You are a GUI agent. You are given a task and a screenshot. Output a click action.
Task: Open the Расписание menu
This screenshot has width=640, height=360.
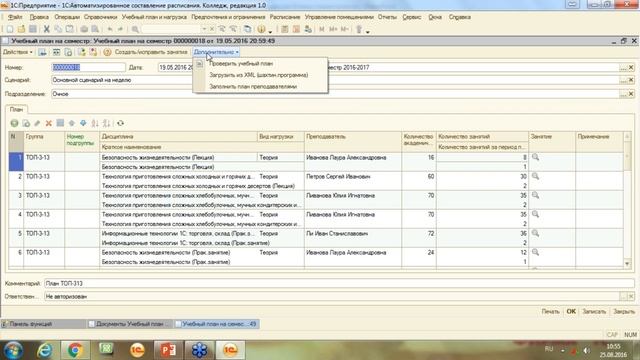(285, 17)
